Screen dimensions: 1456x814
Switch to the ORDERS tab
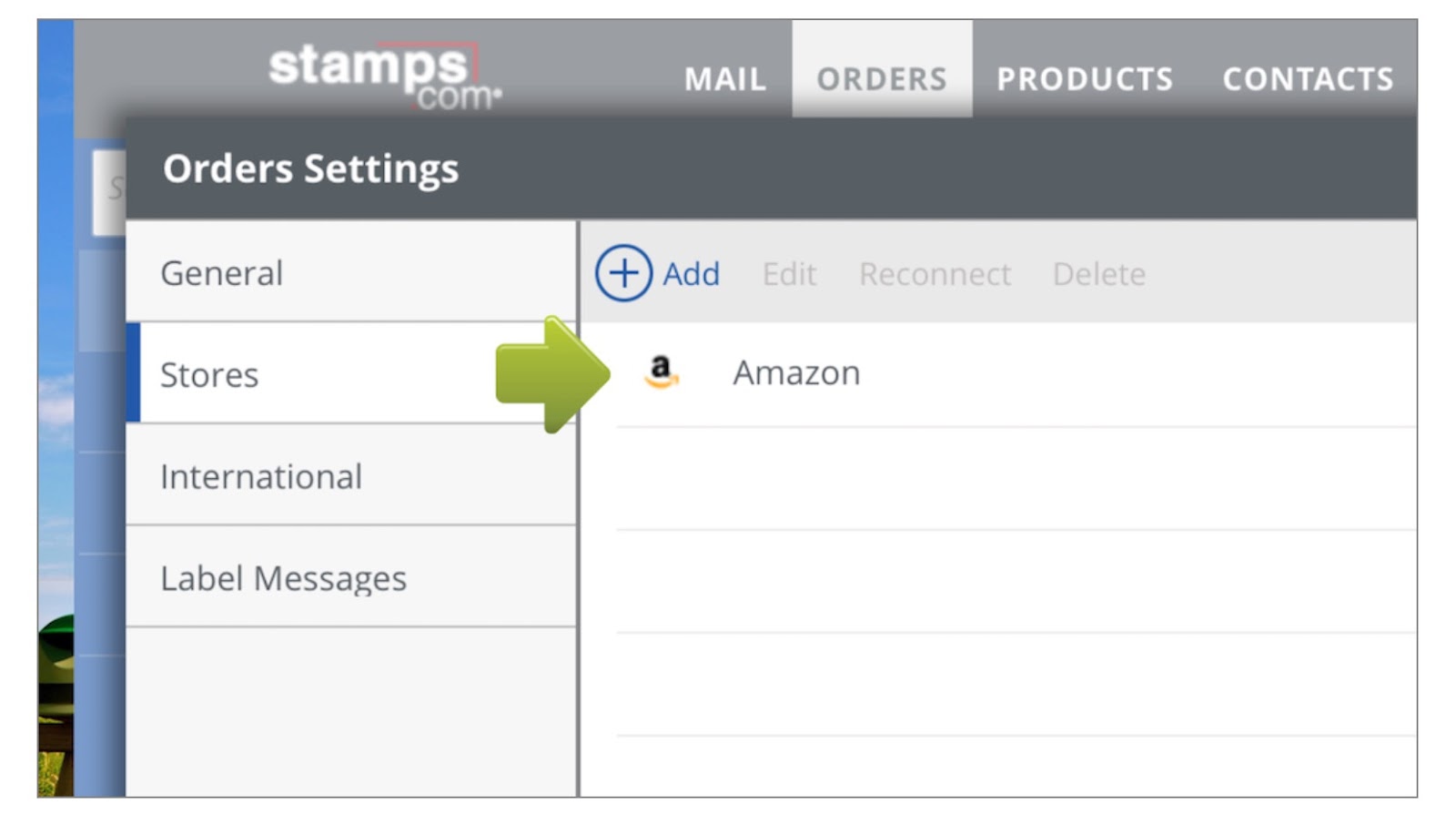click(881, 79)
